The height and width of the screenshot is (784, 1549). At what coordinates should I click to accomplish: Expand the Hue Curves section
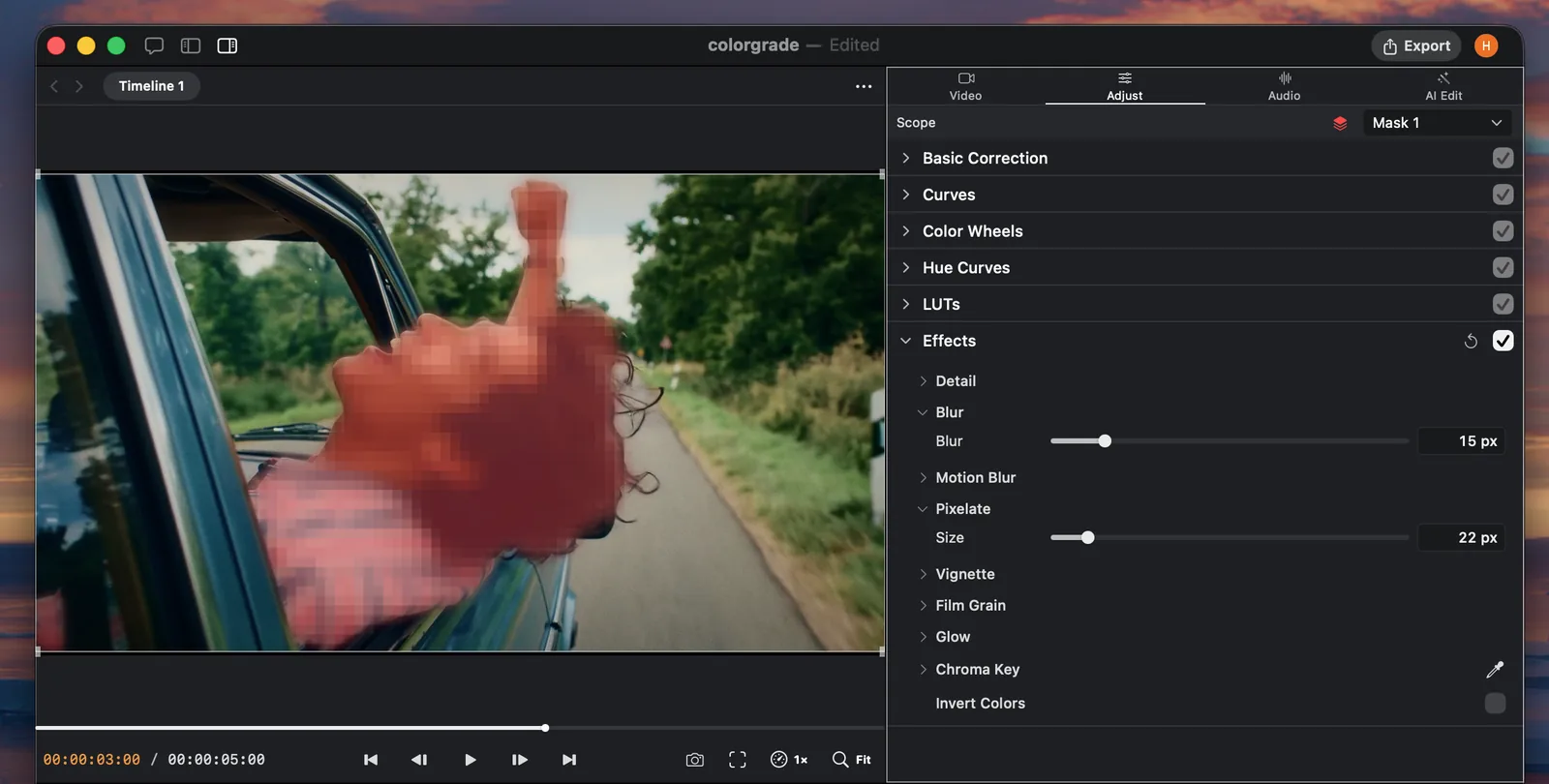tap(905, 267)
